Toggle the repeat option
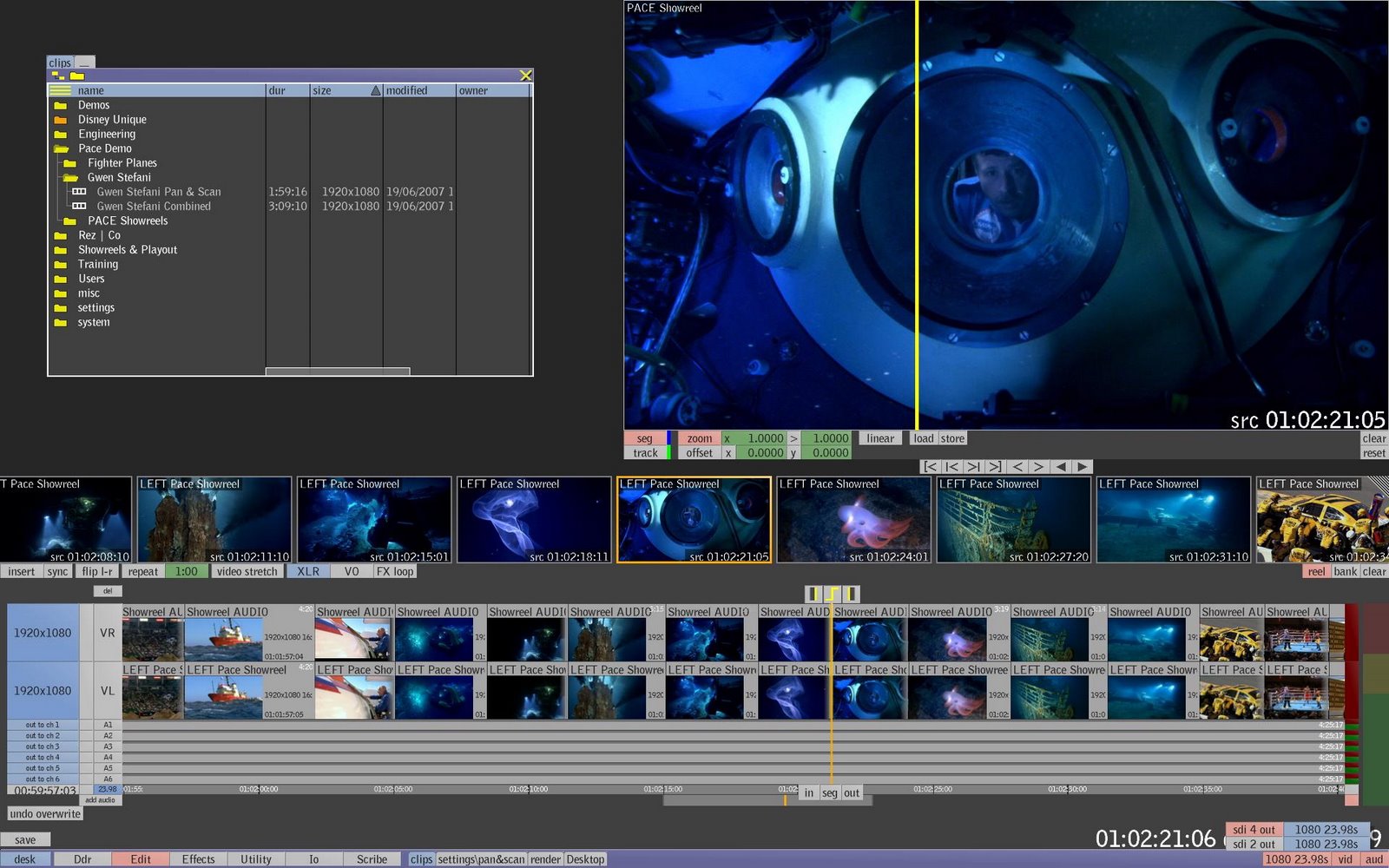Viewport: 1389px width, 868px height. pos(143,572)
